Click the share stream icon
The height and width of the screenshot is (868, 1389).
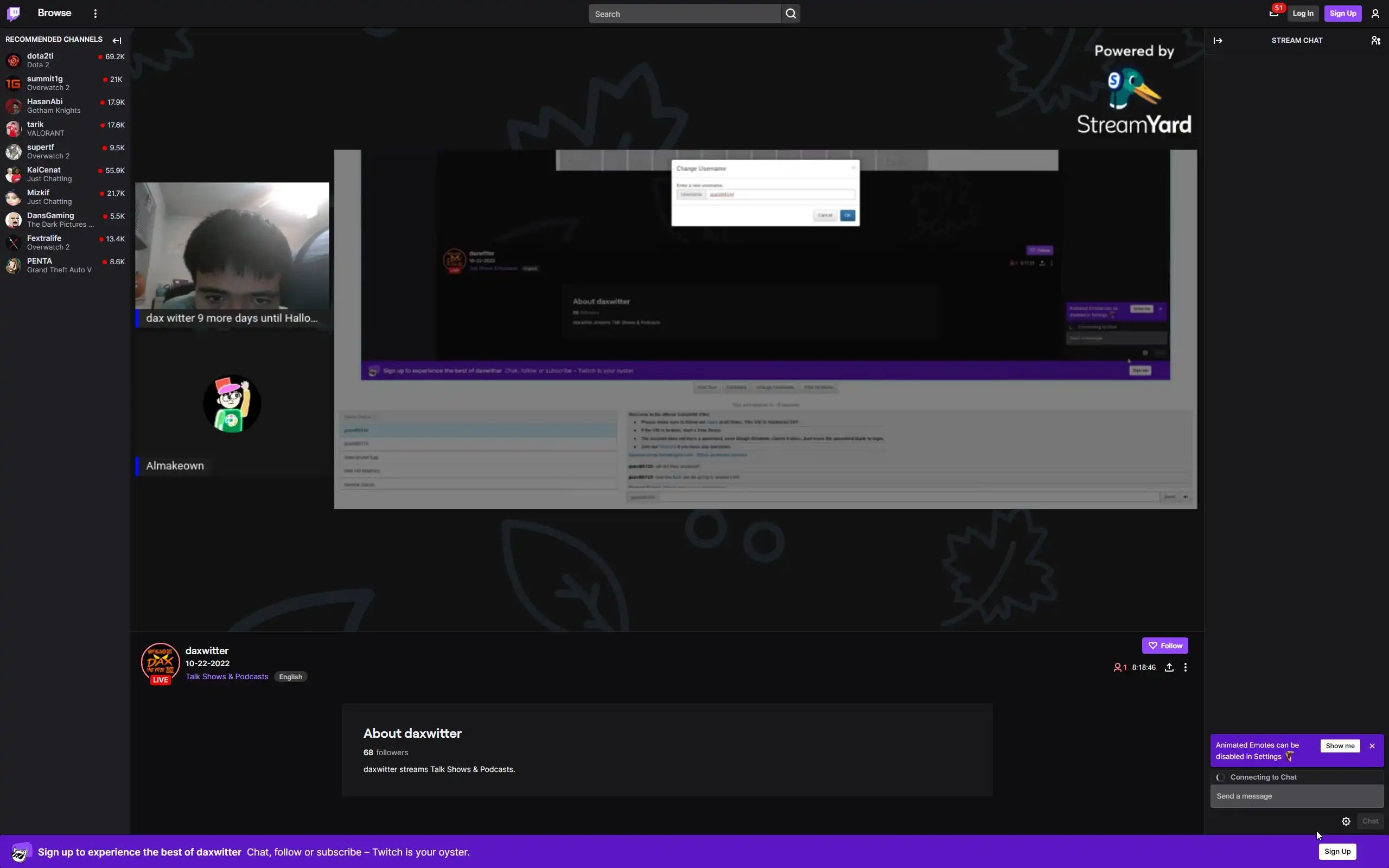coord(1169,667)
